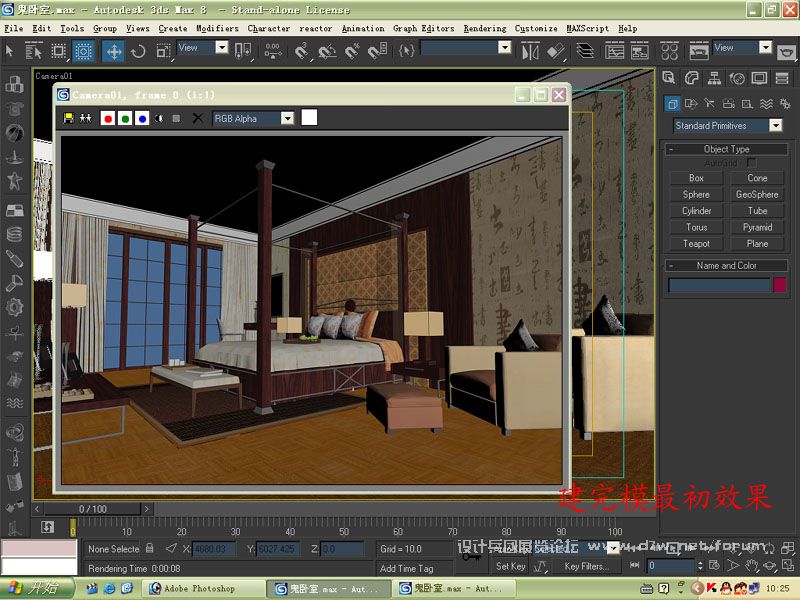Click the save bitmap icon in render window
This screenshot has width=800, height=600.
point(68,118)
